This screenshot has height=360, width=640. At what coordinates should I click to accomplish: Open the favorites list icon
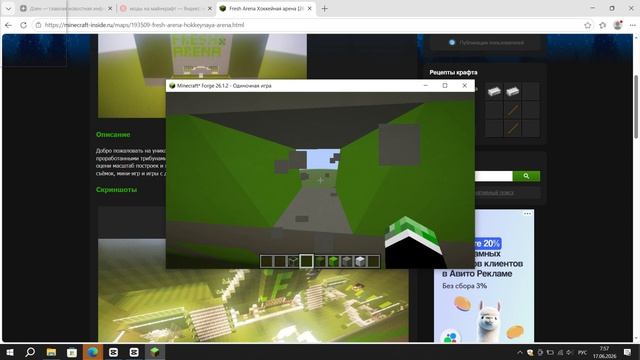(603, 25)
